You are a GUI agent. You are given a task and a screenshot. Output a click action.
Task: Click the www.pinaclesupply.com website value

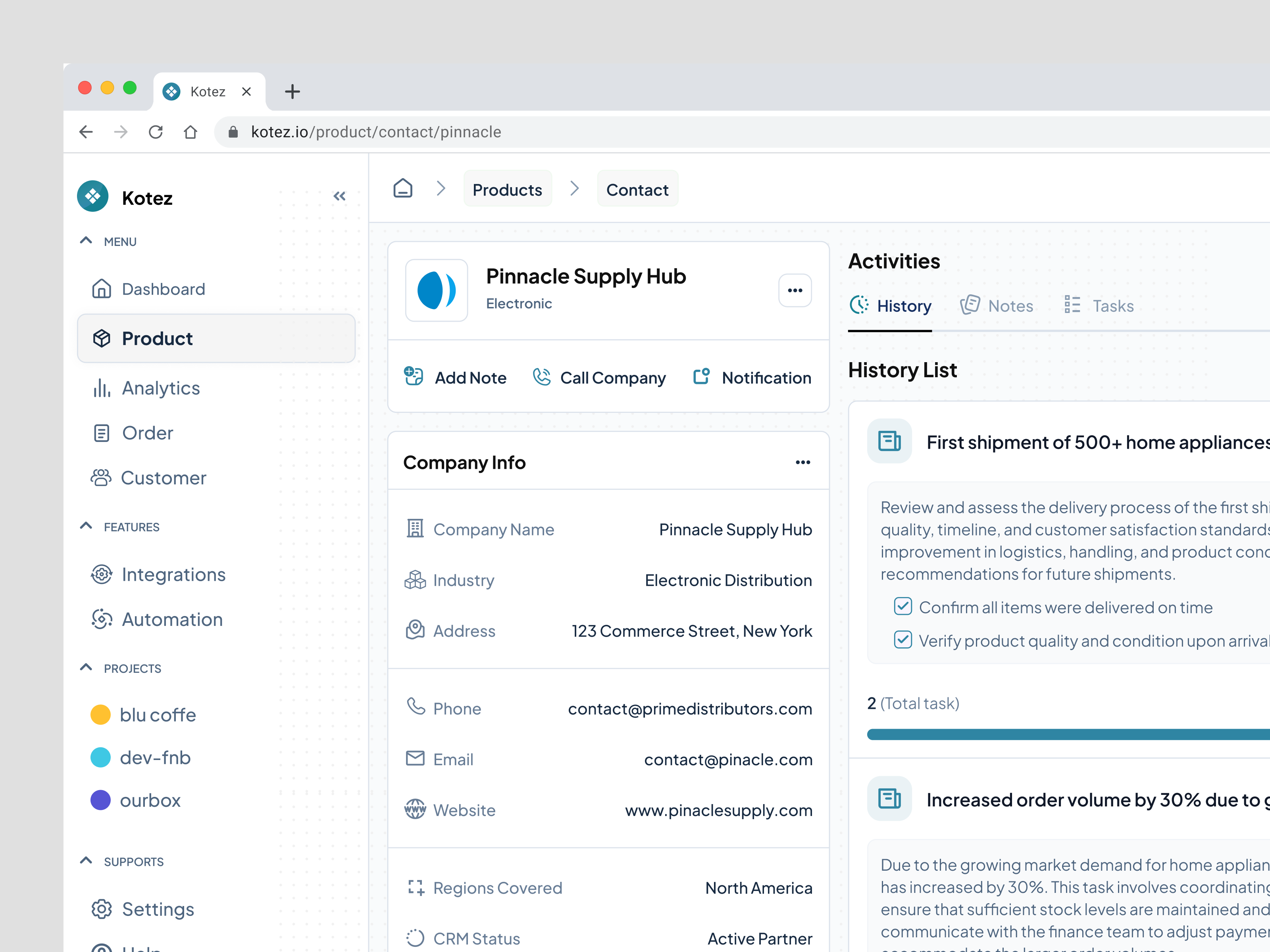coord(718,810)
